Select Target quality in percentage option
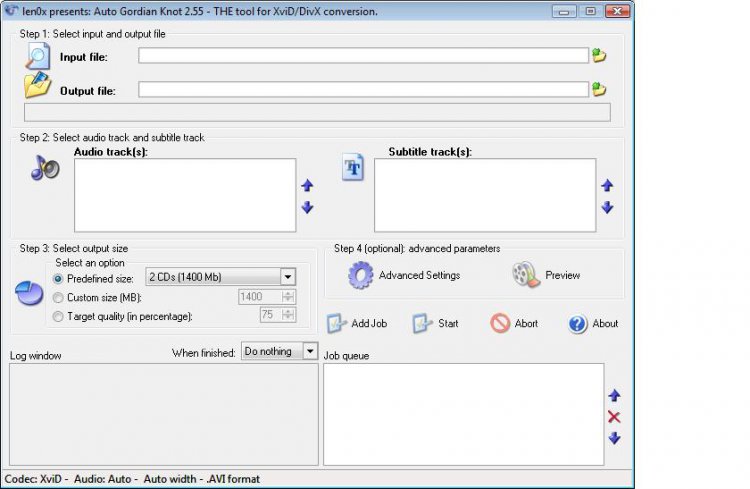This screenshot has height=489, width=750. tap(58, 316)
